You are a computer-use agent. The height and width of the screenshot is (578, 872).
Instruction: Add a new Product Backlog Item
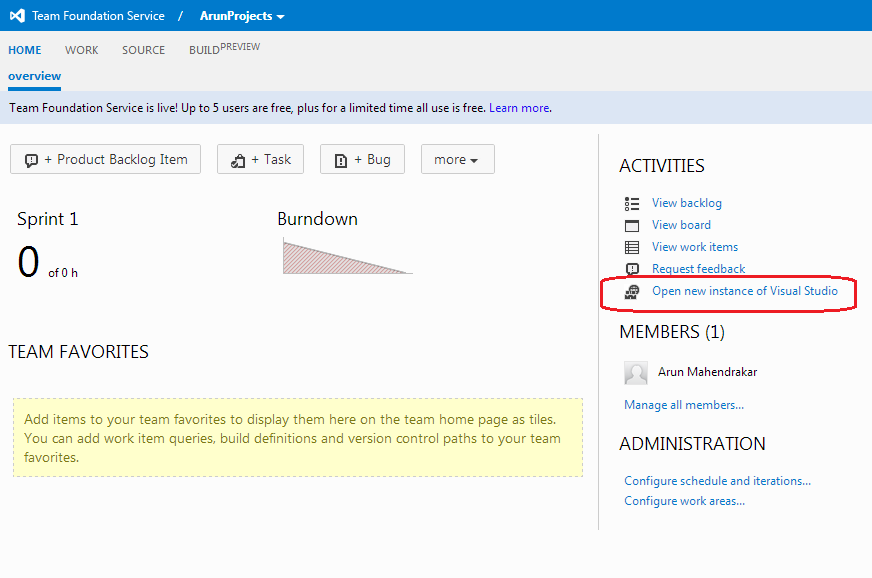tap(105, 159)
